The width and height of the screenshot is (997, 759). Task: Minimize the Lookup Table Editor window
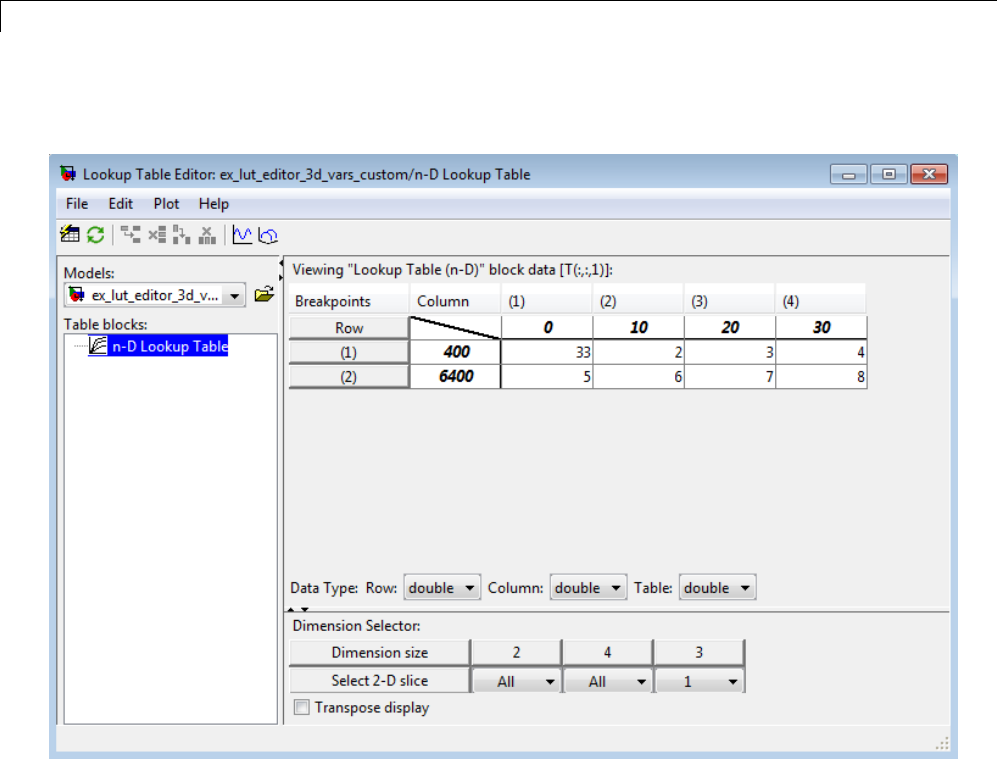click(x=848, y=174)
